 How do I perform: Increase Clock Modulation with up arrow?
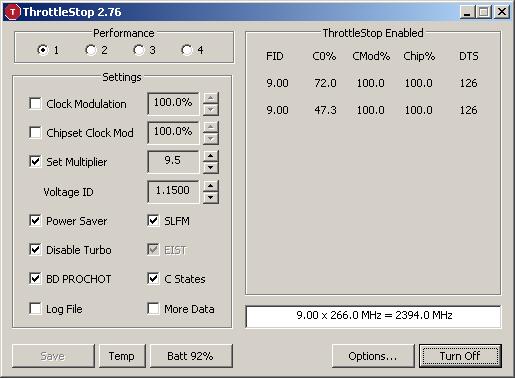pos(211,98)
